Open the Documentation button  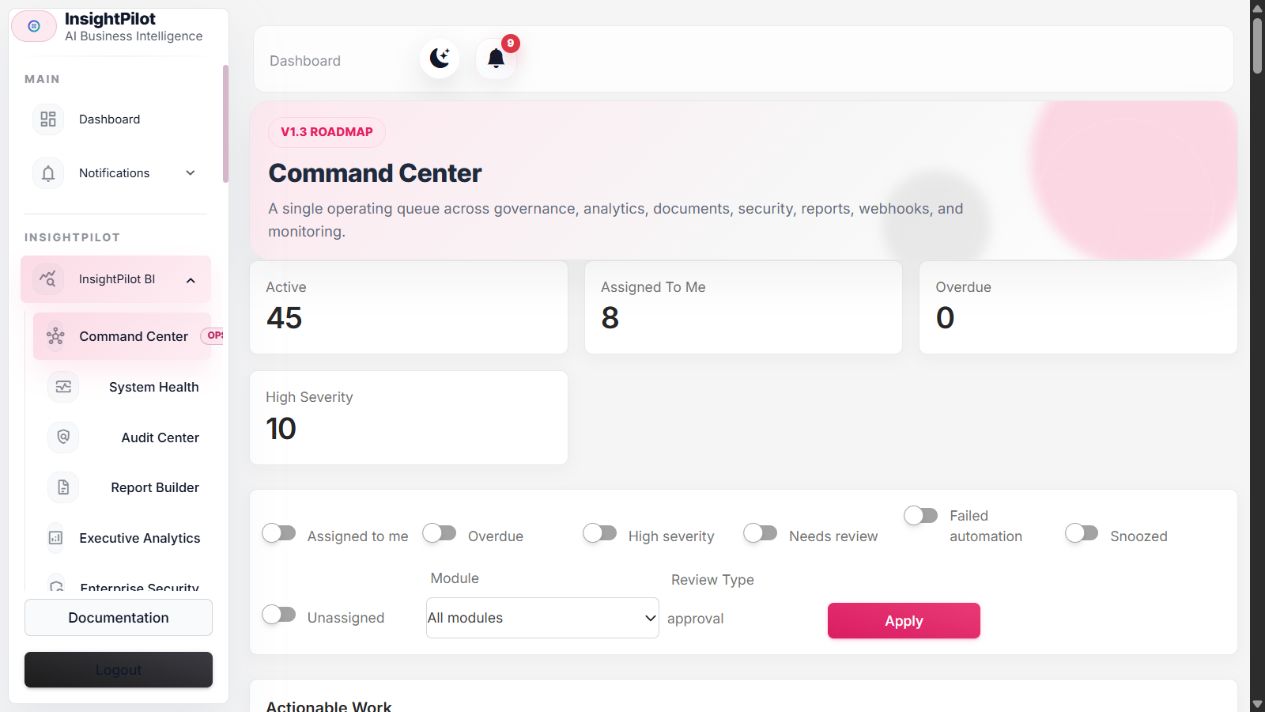(x=118, y=617)
